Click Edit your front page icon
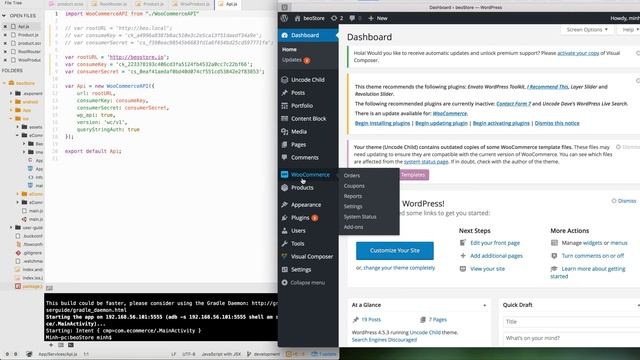The height and width of the screenshot is (360, 640). 463,243
